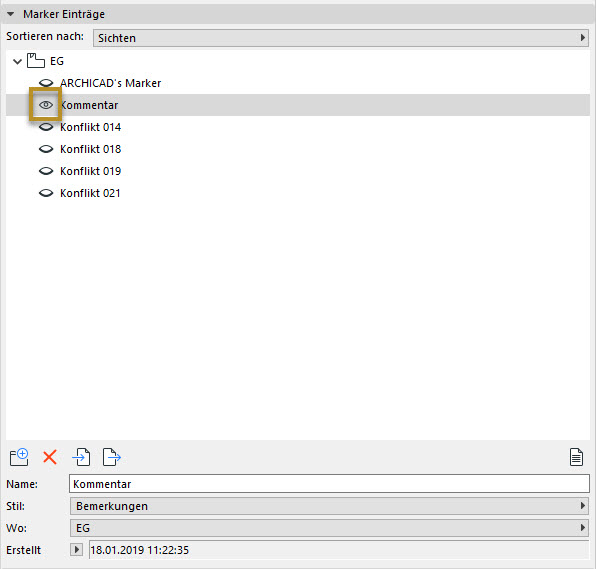Open the Stil Bemerkungen dropdown
Screen dimensions: 596x569
(x=330, y=506)
